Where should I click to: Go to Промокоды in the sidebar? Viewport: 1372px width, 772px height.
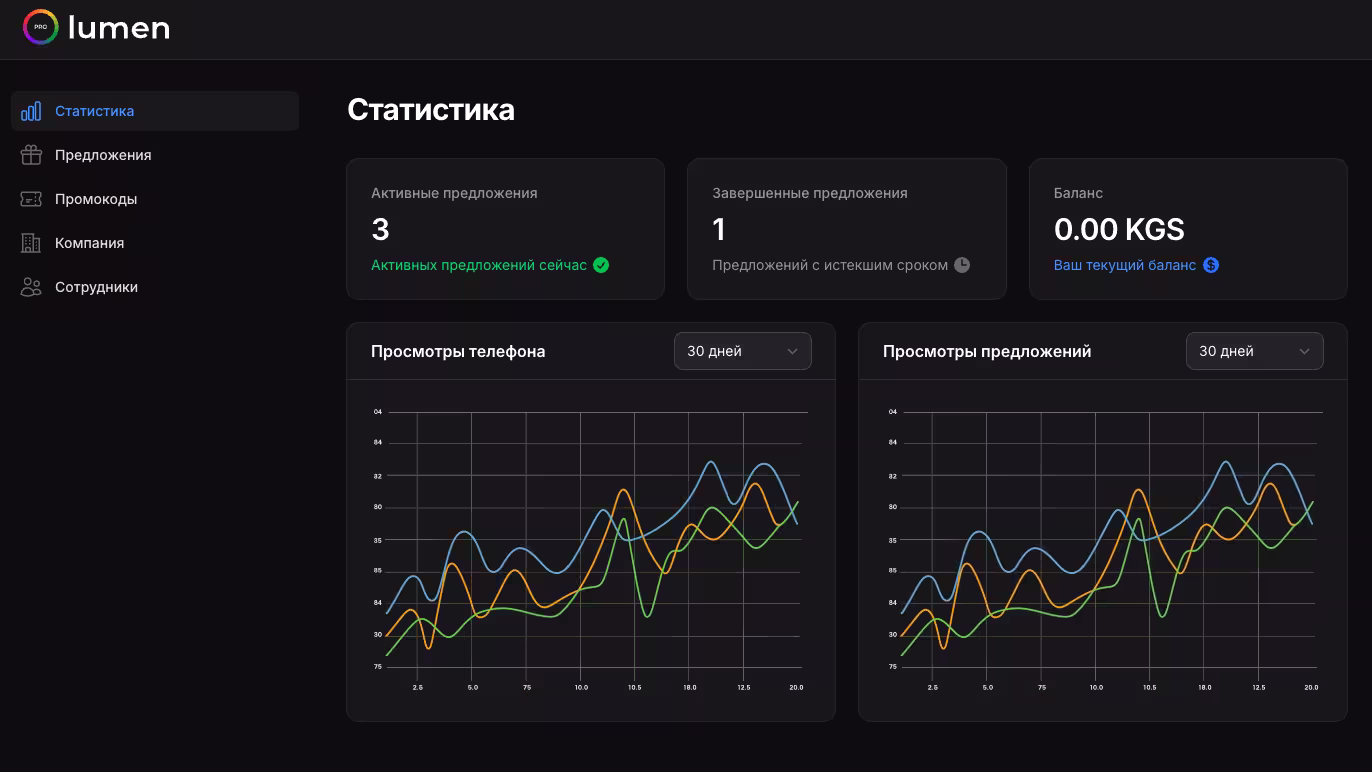[155, 199]
